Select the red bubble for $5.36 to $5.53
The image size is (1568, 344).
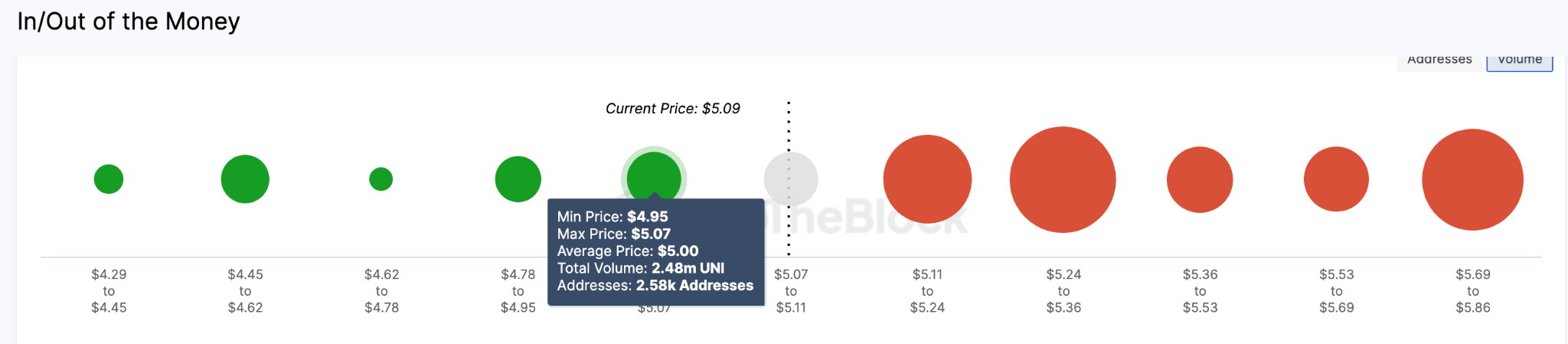pos(1200,179)
